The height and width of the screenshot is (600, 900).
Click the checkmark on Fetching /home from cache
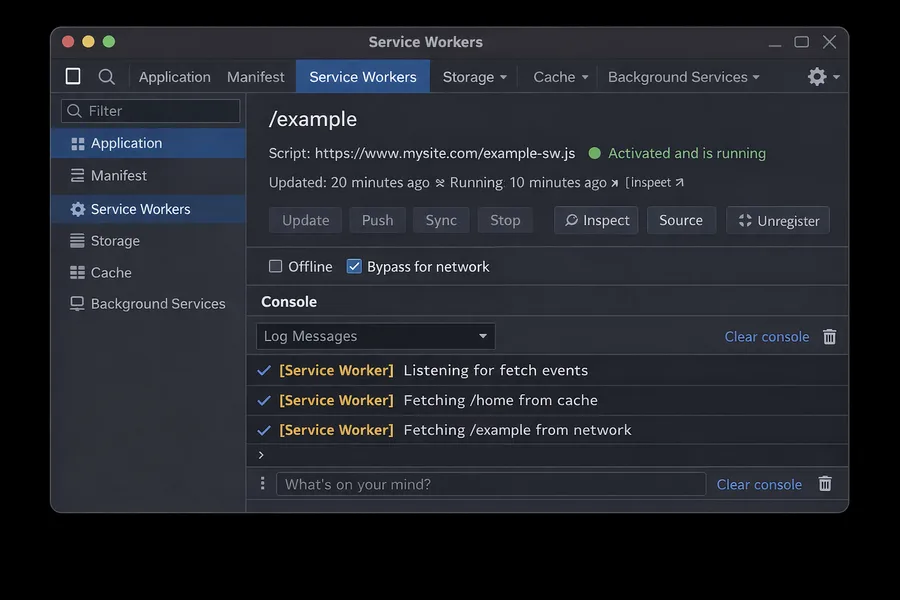point(264,401)
